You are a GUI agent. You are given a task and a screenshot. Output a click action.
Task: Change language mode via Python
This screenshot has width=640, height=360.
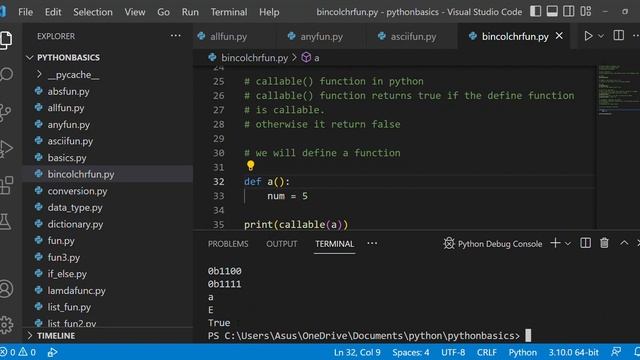pos(522,352)
